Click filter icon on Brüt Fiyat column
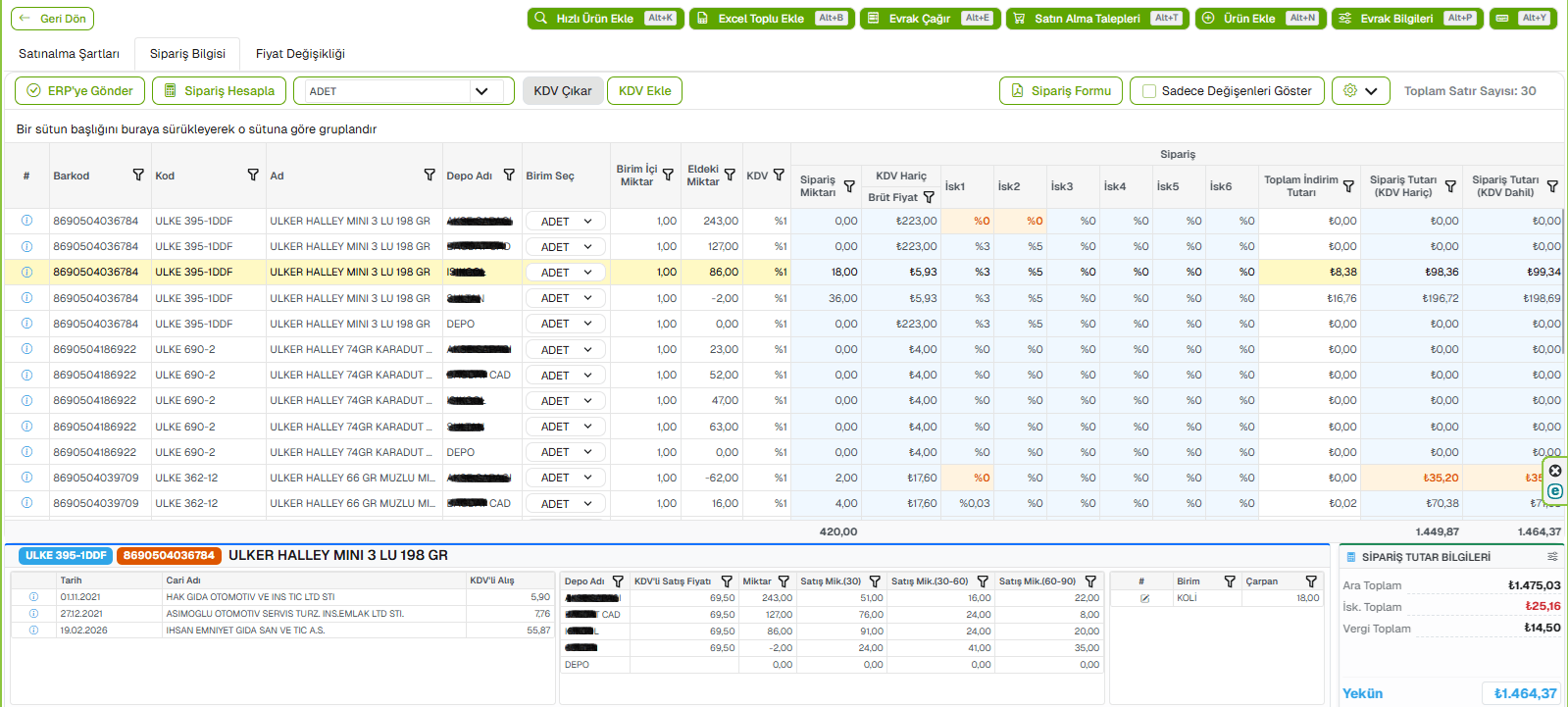This screenshot has width=1568, height=707. [929, 197]
